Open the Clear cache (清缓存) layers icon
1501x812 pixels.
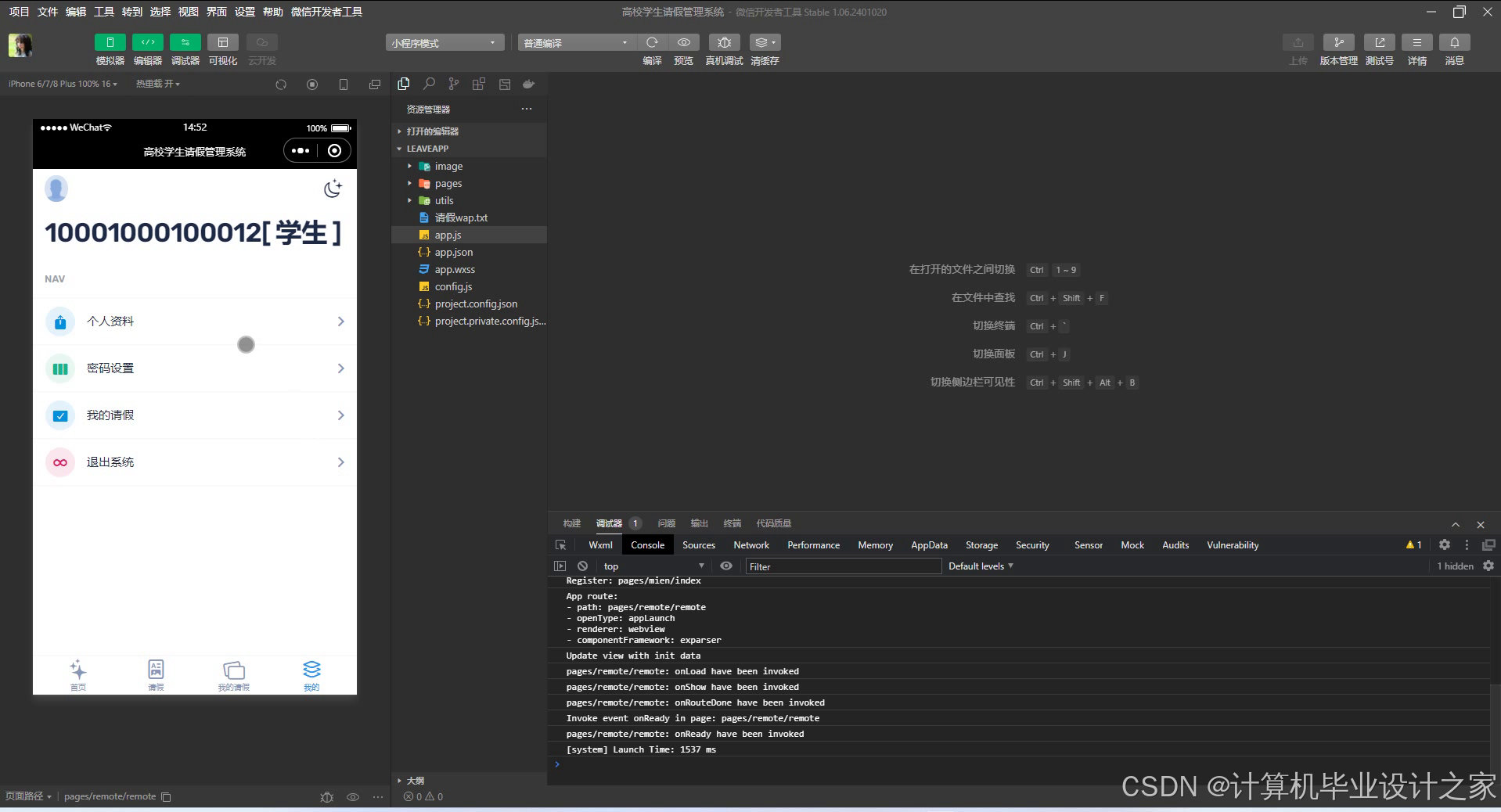tap(765, 42)
